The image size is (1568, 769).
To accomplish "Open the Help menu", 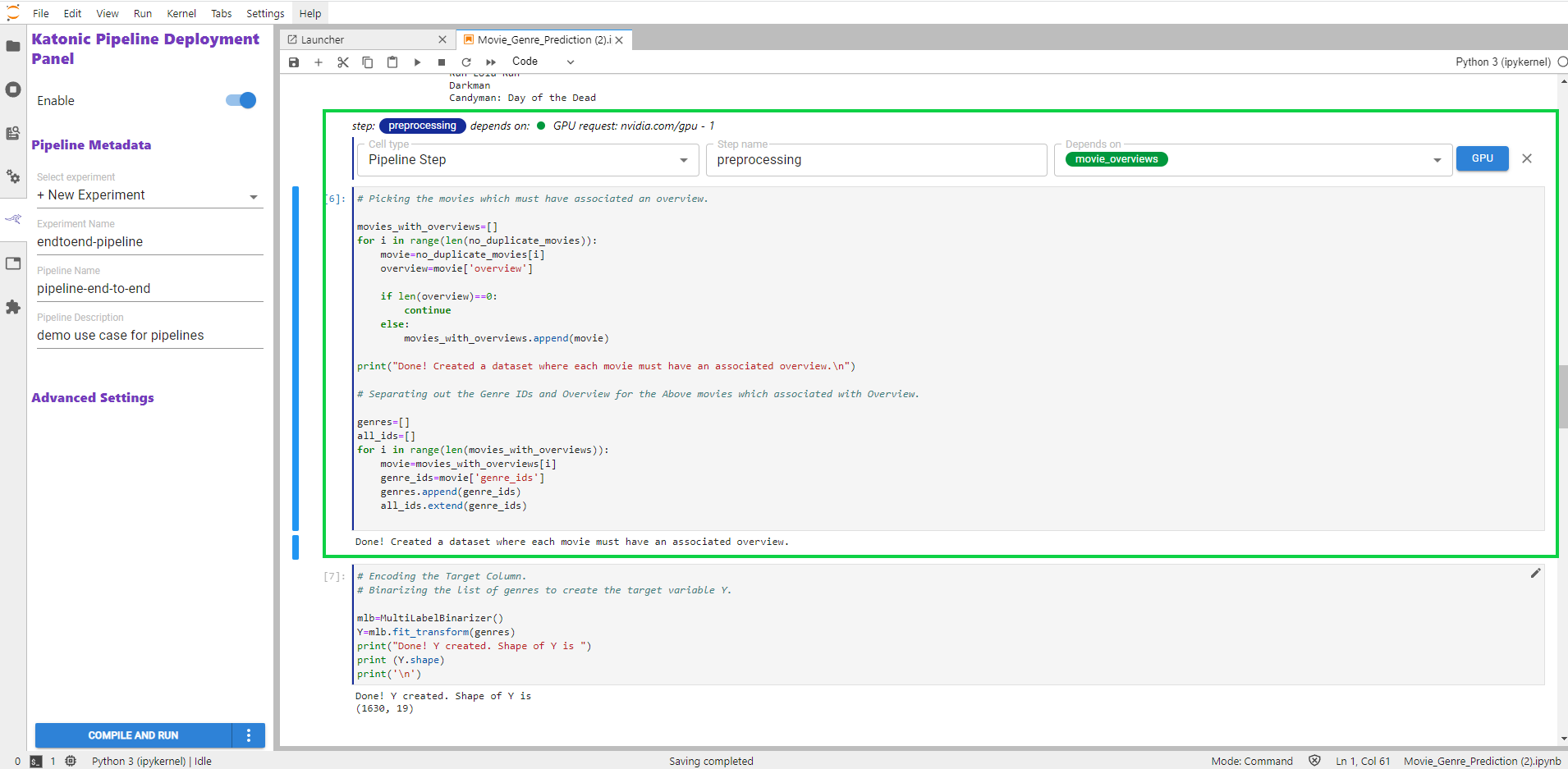I will click(x=310, y=13).
